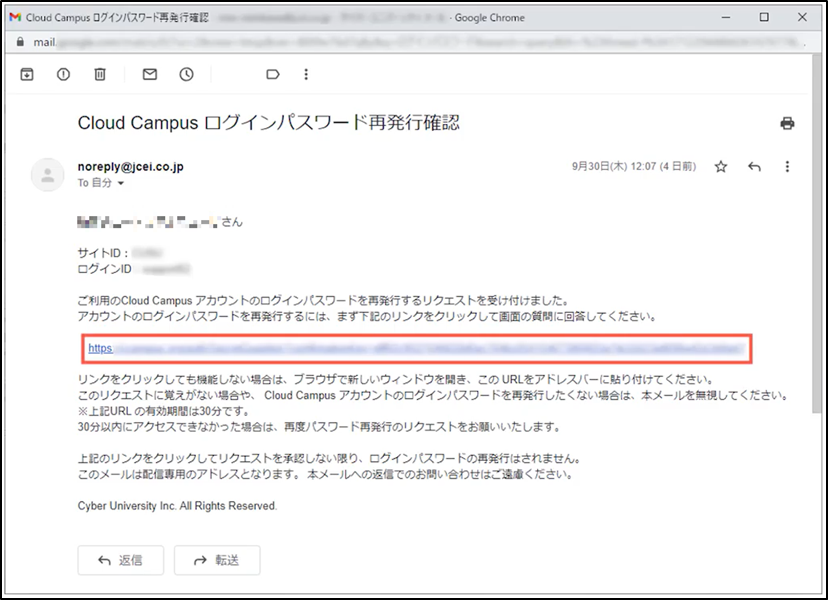Archive this email with the archive icon

click(27, 74)
